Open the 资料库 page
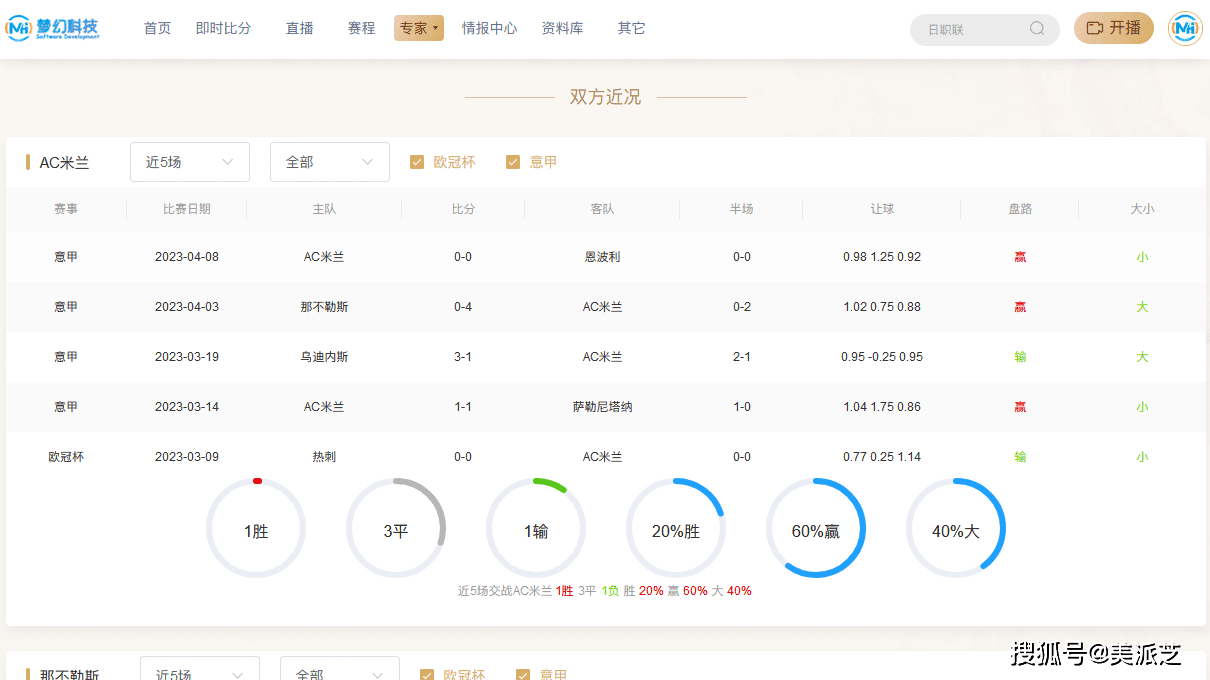Viewport: 1210px width, 680px height. click(x=562, y=28)
